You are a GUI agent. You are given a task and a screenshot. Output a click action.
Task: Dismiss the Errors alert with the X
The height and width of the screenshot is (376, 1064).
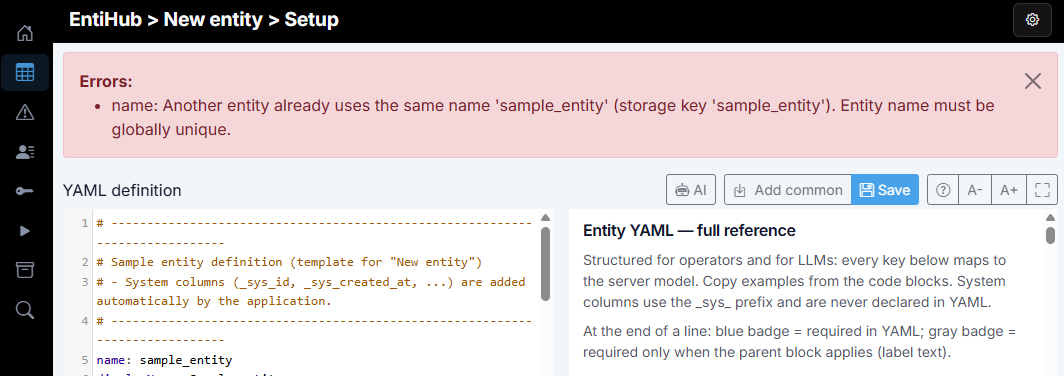(x=1033, y=81)
